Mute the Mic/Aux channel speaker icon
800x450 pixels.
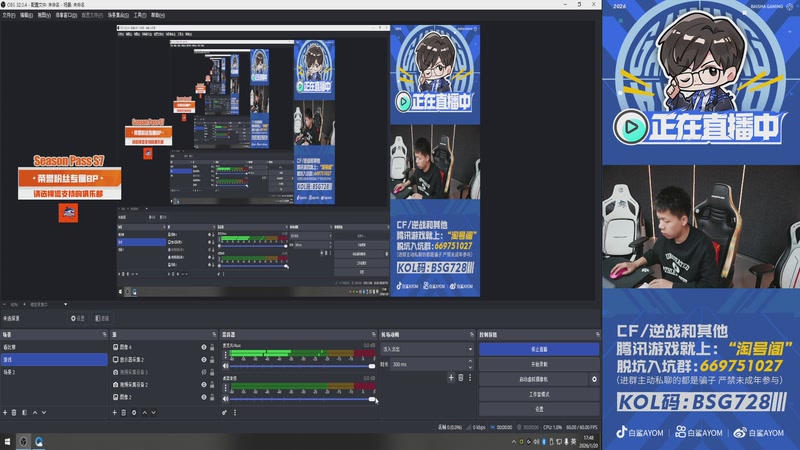(x=226, y=366)
